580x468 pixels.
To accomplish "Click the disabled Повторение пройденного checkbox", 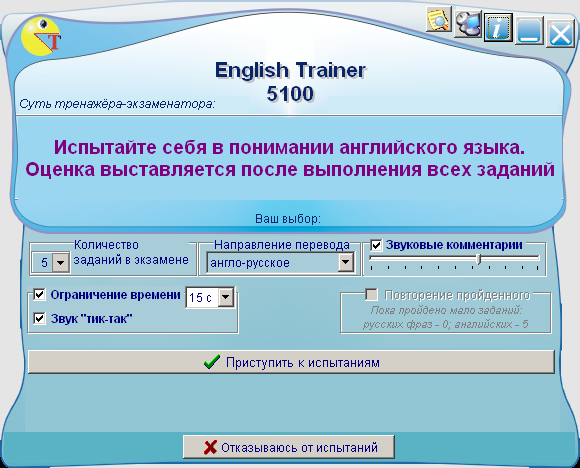I will (371, 295).
